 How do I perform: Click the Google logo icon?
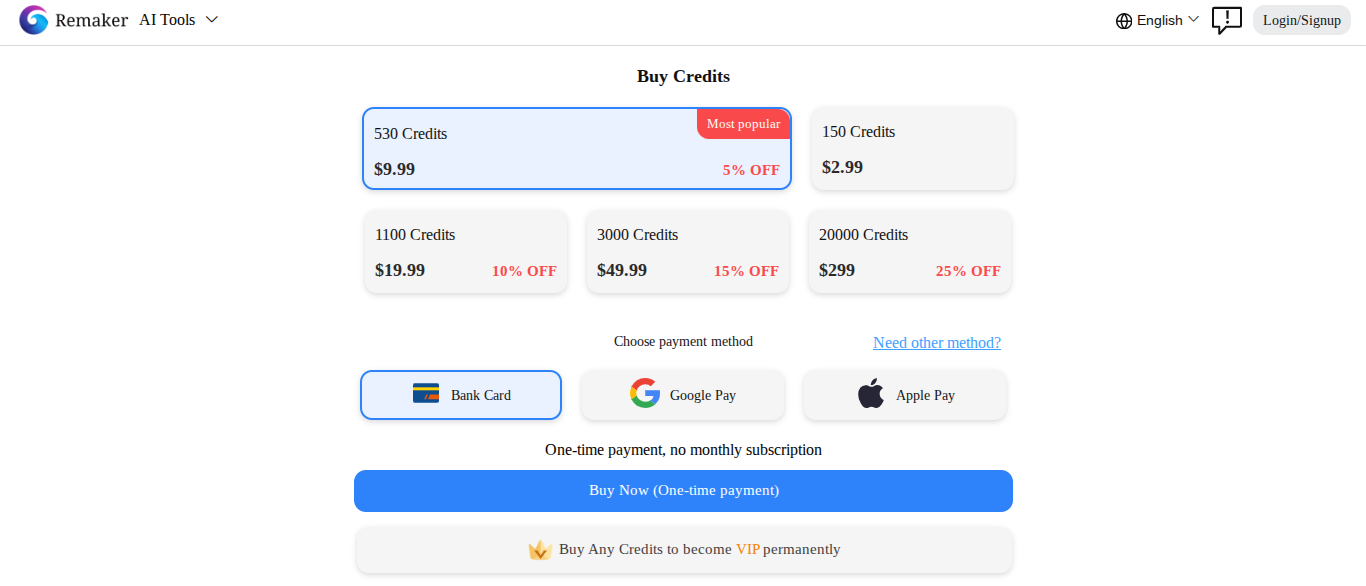pos(645,394)
